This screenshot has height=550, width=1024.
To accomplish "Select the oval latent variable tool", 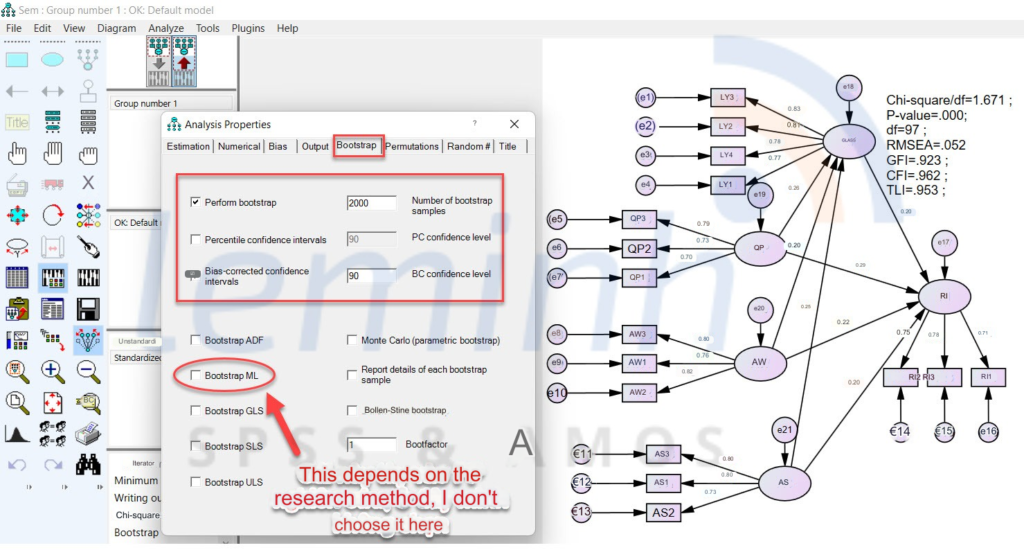I will tap(53, 60).
